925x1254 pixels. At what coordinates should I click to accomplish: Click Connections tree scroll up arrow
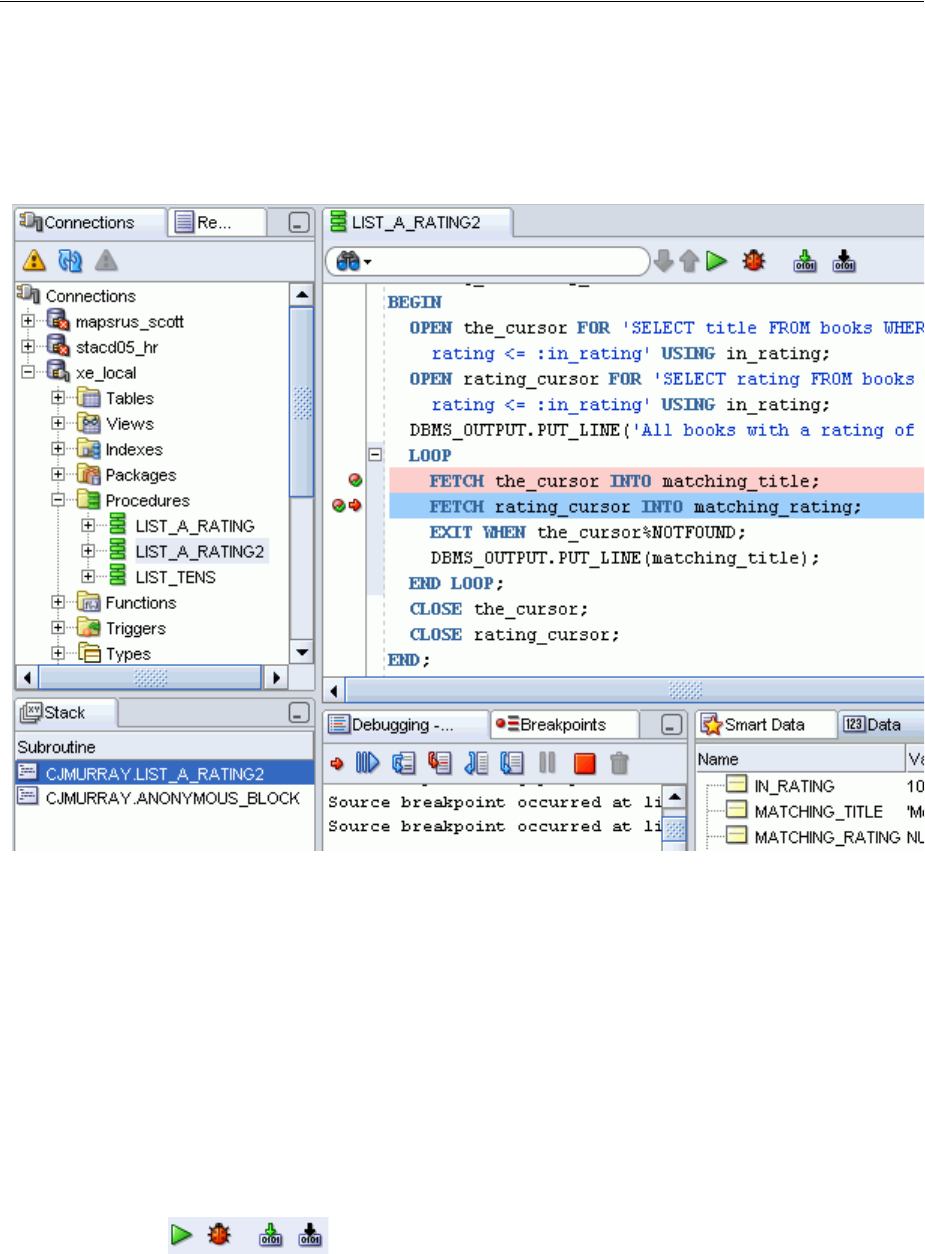click(x=301, y=294)
